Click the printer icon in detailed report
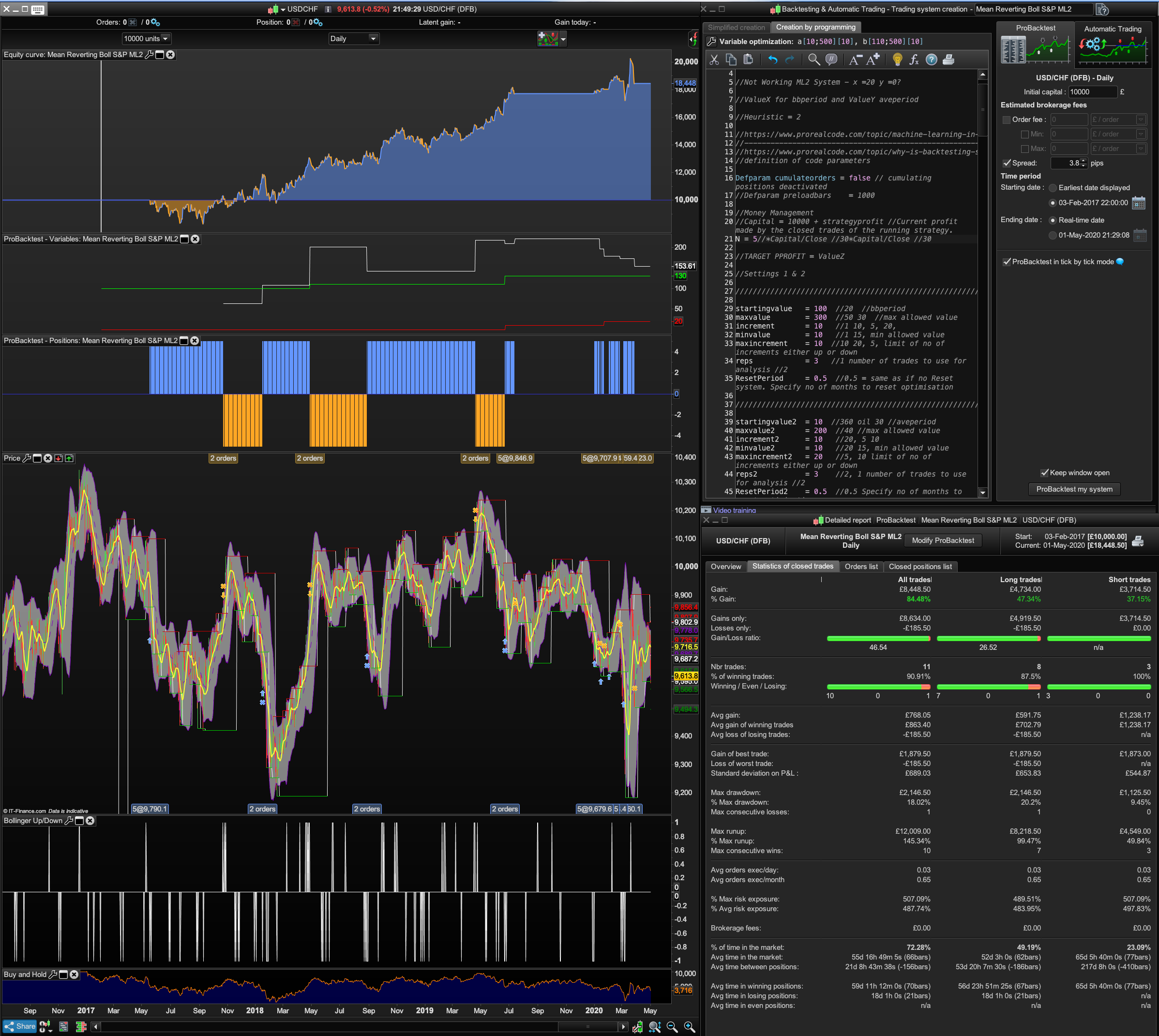The image size is (1159, 1036). [x=1138, y=541]
